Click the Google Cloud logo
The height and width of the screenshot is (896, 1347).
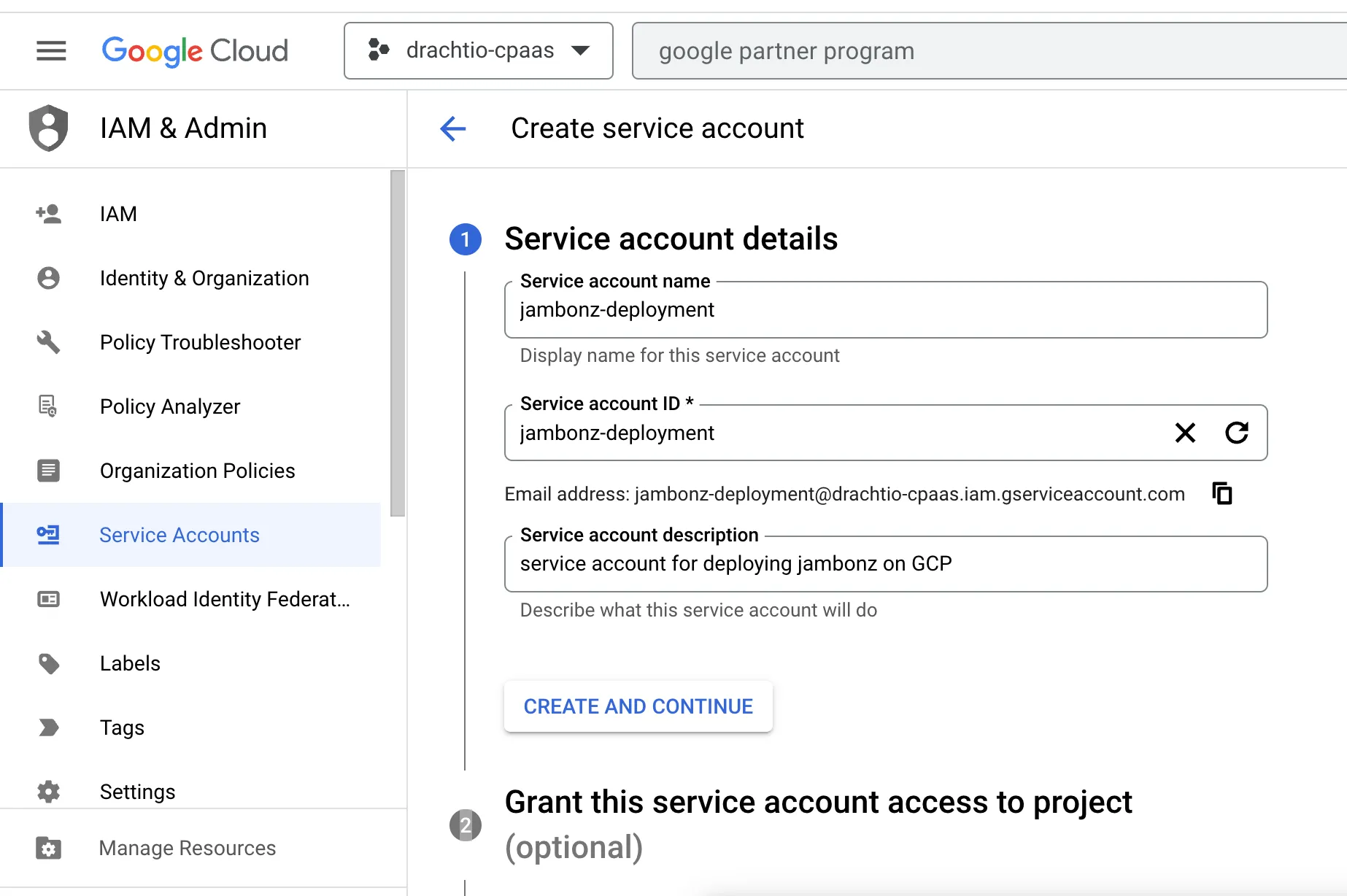point(195,51)
